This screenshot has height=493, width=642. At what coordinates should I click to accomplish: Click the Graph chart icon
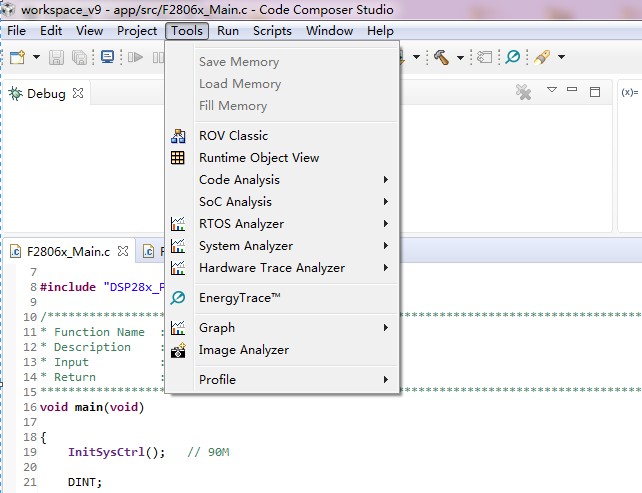point(178,328)
